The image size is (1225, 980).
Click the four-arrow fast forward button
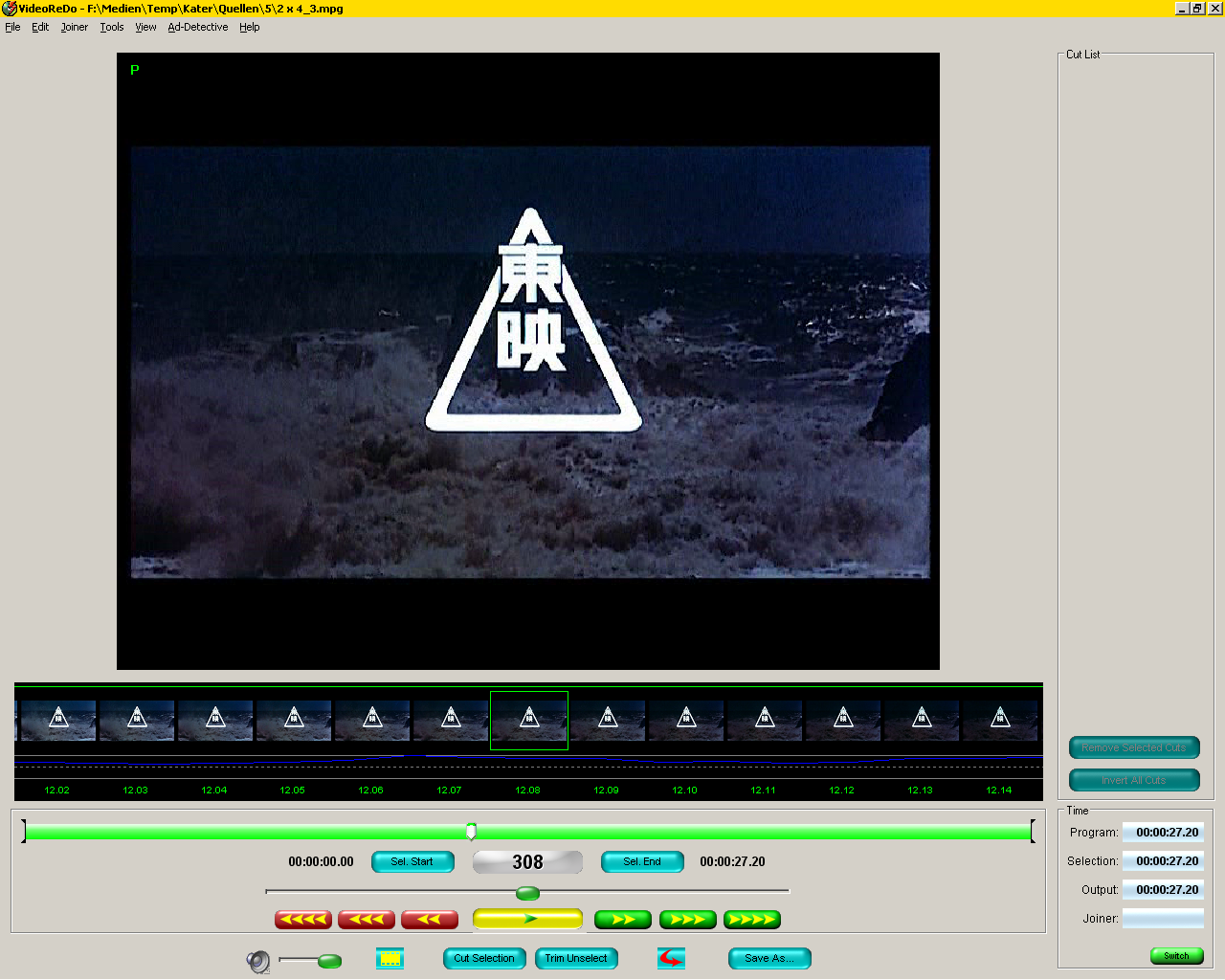coord(752,920)
